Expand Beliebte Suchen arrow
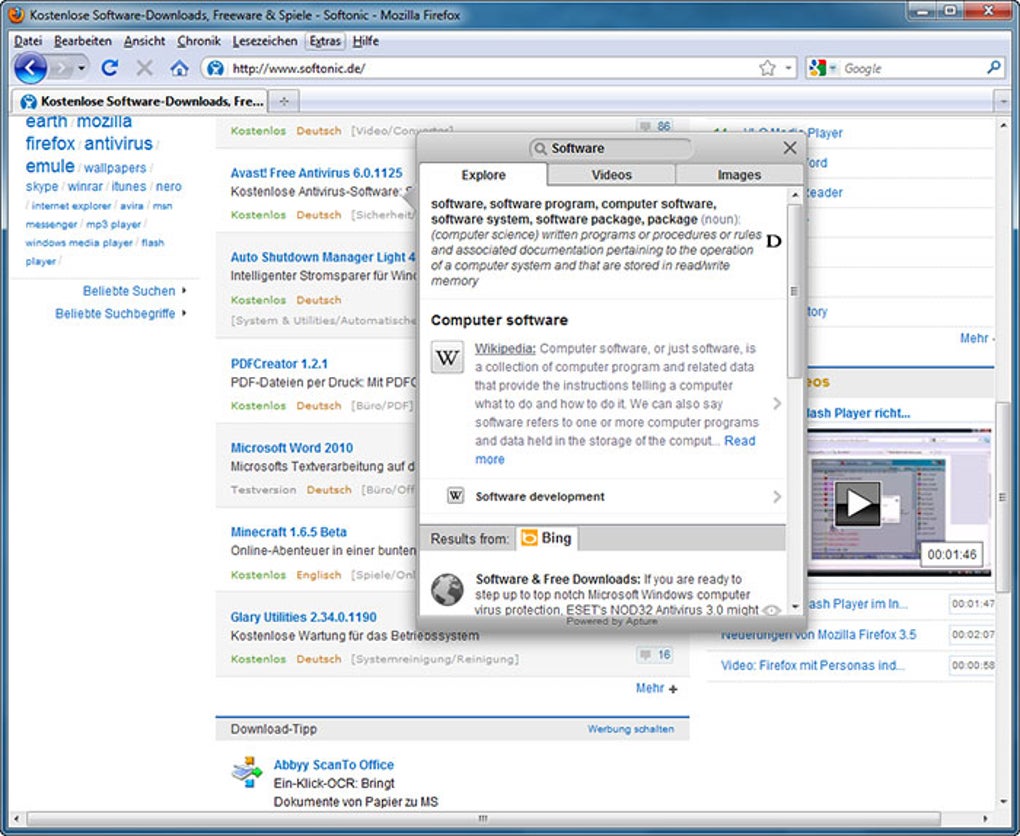Screen dimensions: 1020x836 pyautogui.click(x=184, y=290)
